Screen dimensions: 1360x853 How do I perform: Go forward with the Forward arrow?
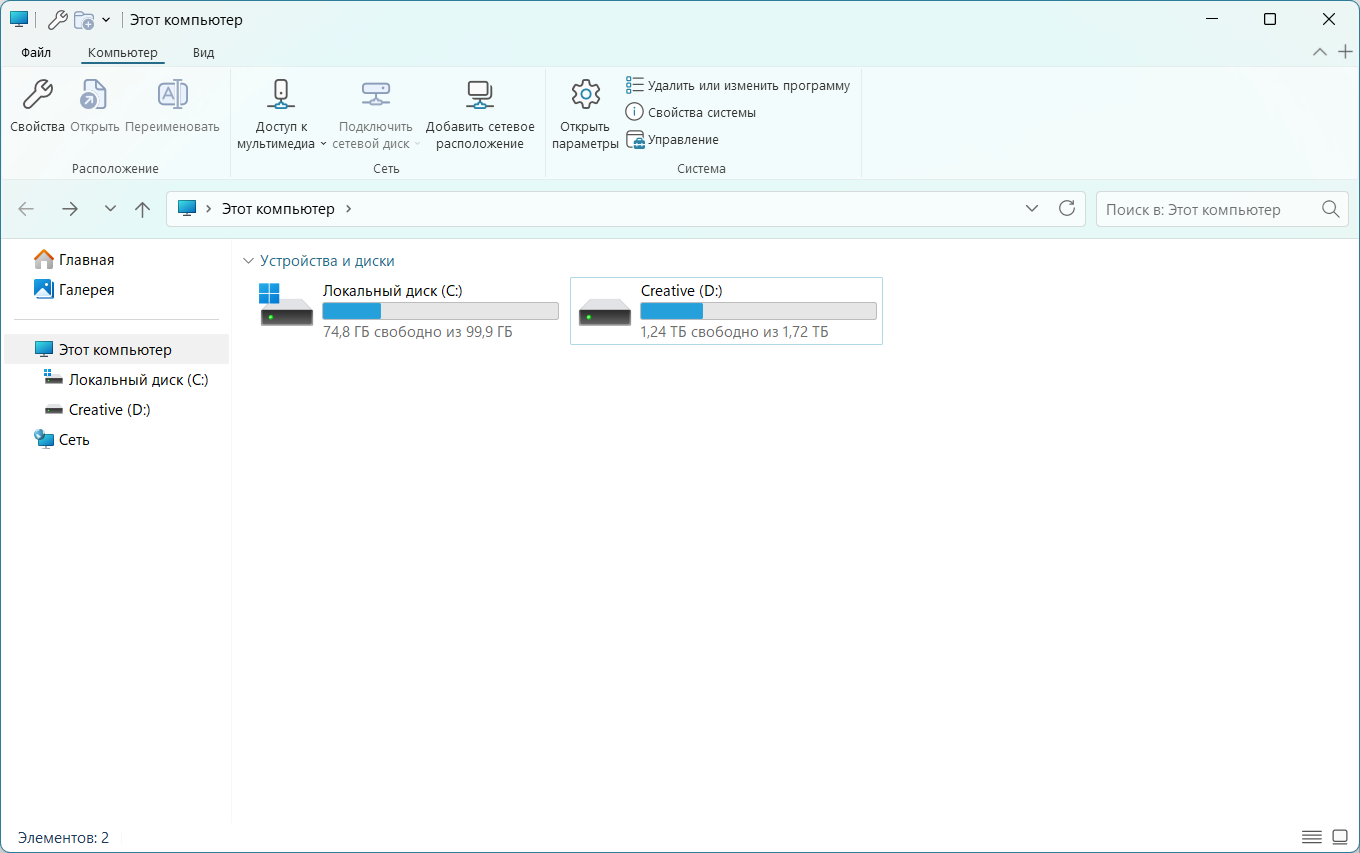[x=69, y=209]
